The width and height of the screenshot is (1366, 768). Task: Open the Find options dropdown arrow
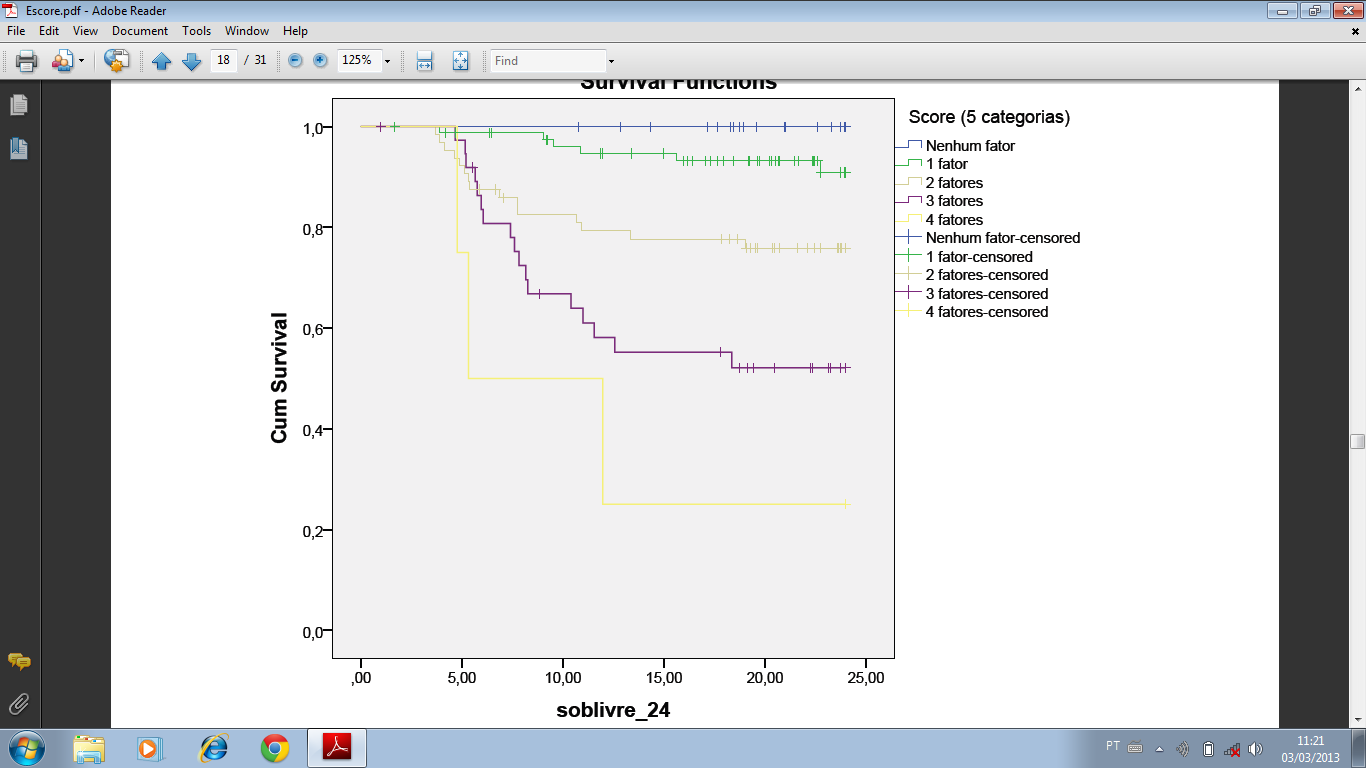(x=611, y=61)
